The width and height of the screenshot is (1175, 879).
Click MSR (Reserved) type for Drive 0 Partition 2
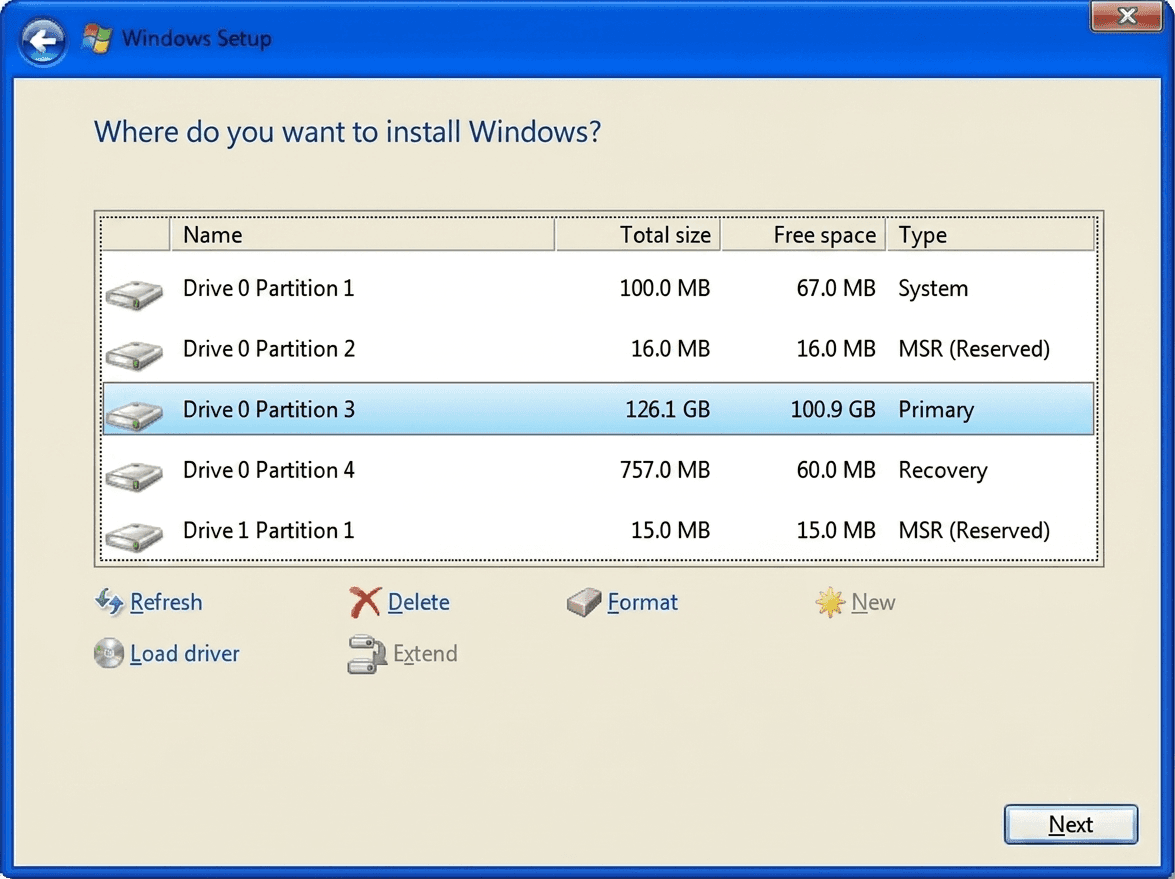pos(973,349)
